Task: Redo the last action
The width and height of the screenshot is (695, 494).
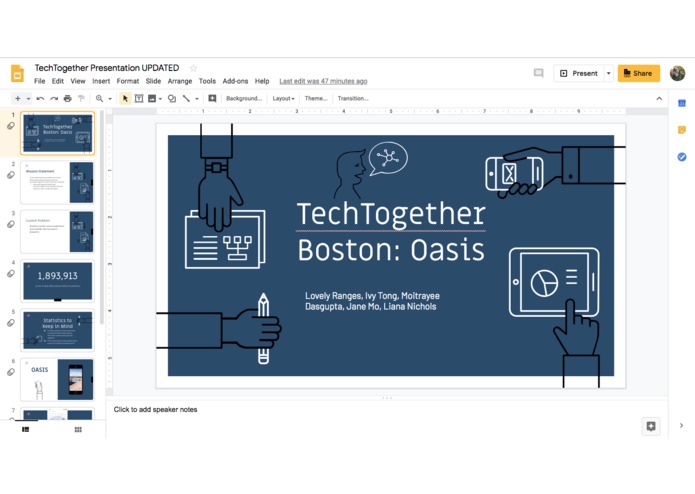Action: point(54,98)
